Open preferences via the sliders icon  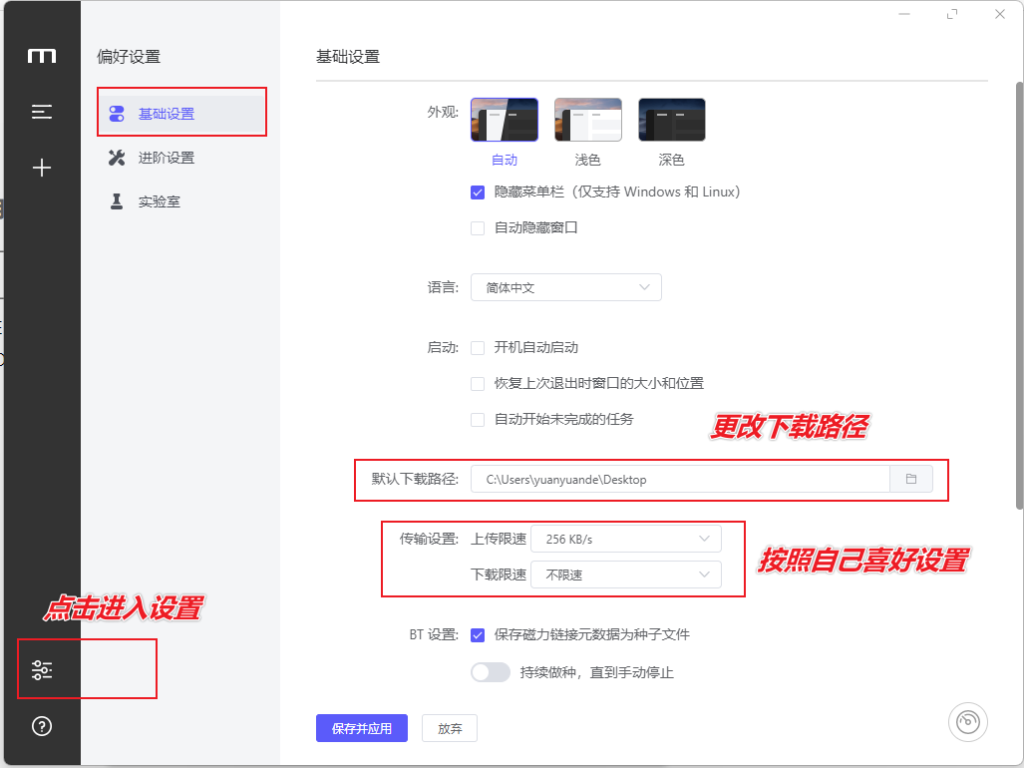pyautogui.click(x=41, y=669)
